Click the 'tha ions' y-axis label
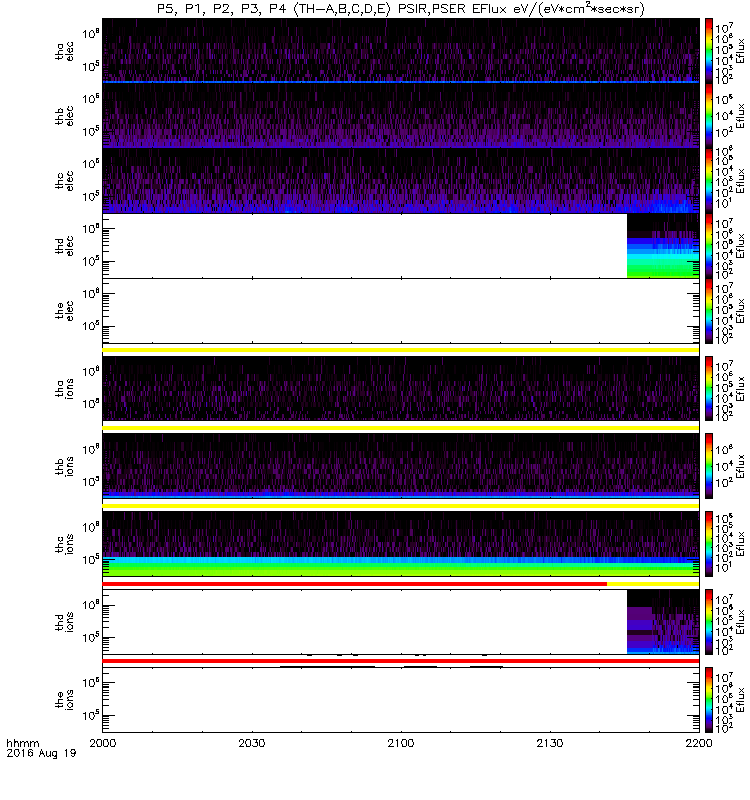The height and width of the screenshot is (800, 750). tap(64, 389)
